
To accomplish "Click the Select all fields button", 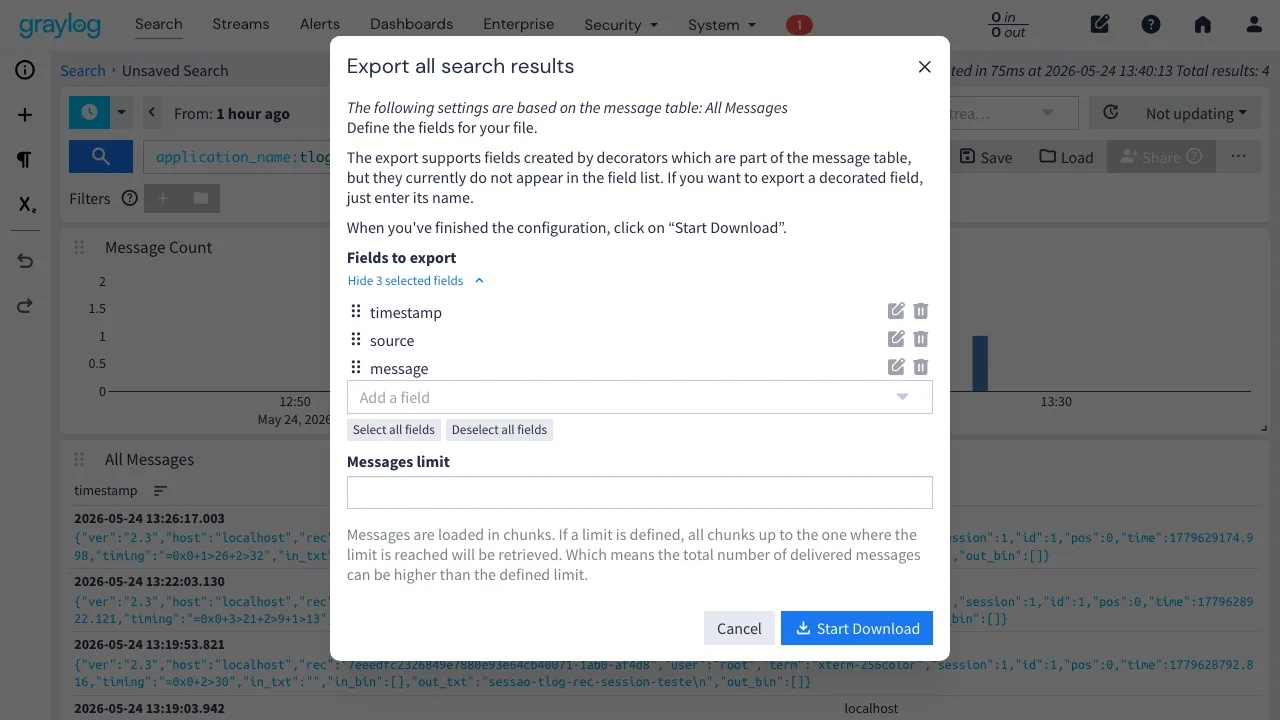I will tap(394, 430).
